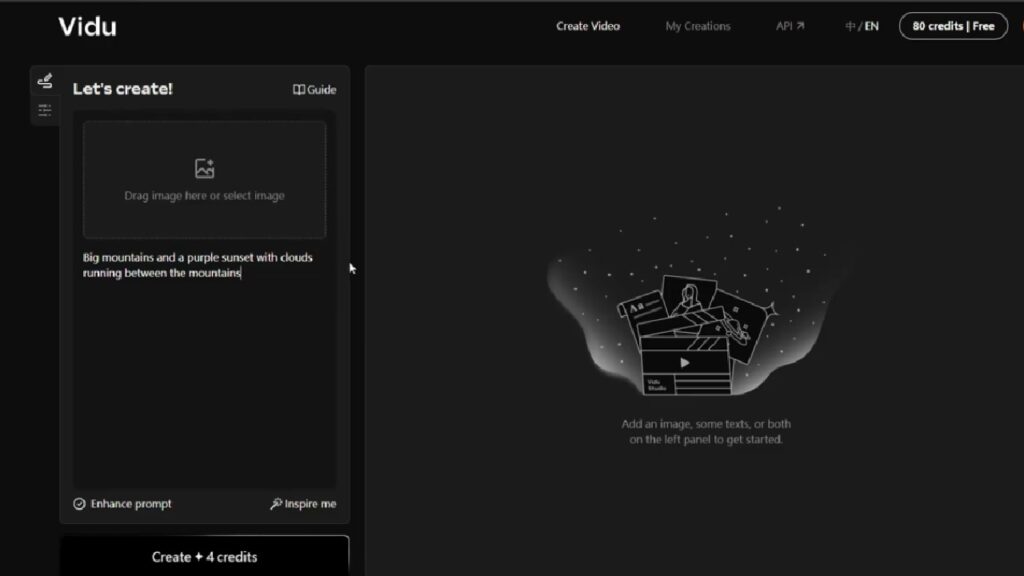Toggle the Enhance prompt checkbox
Image resolution: width=1024 pixels, height=576 pixels.
pos(79,504)
